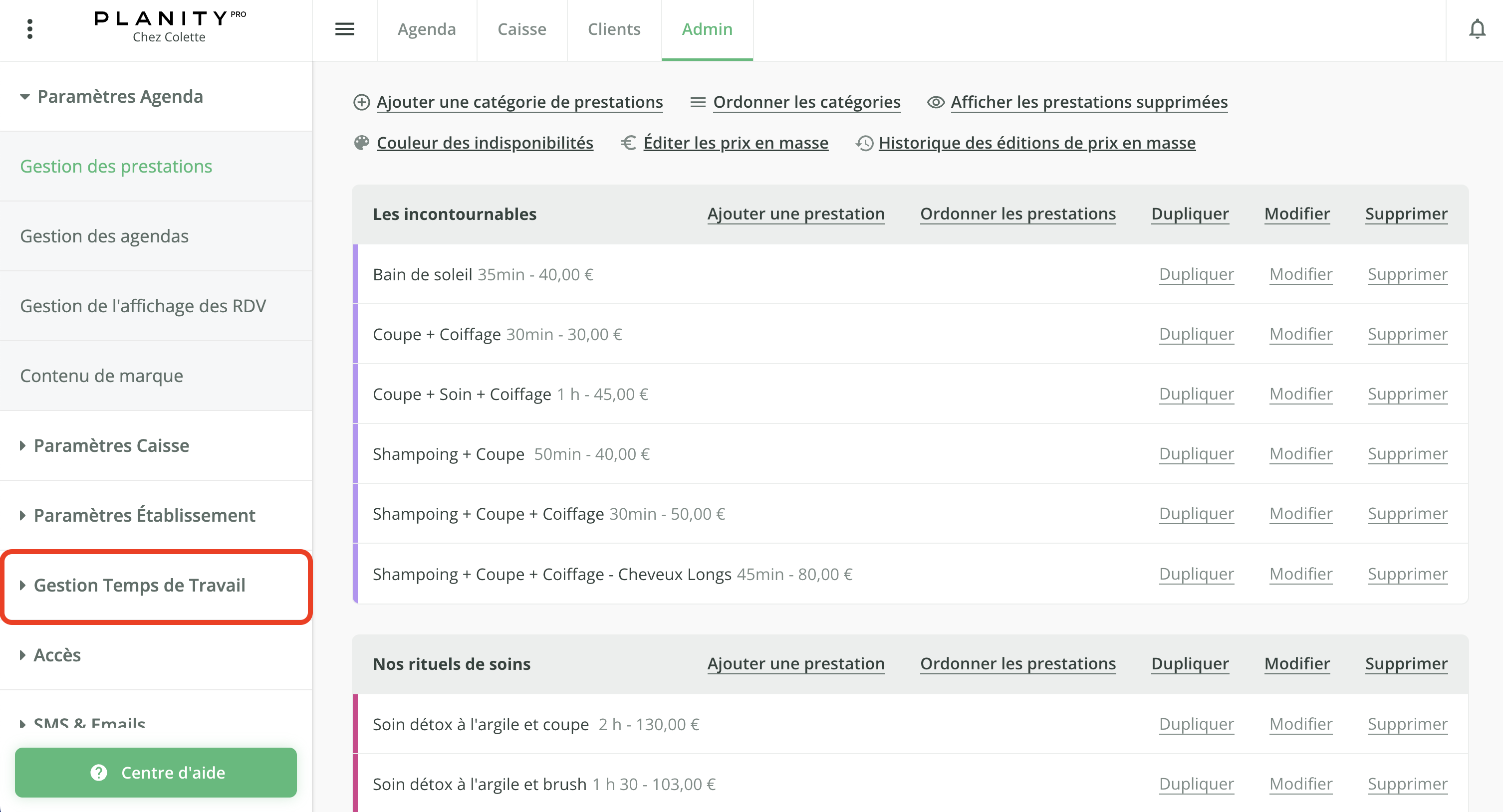Expand the Paramètres Caisse section
Screen dimensions: 1503x812
point(111,446)
